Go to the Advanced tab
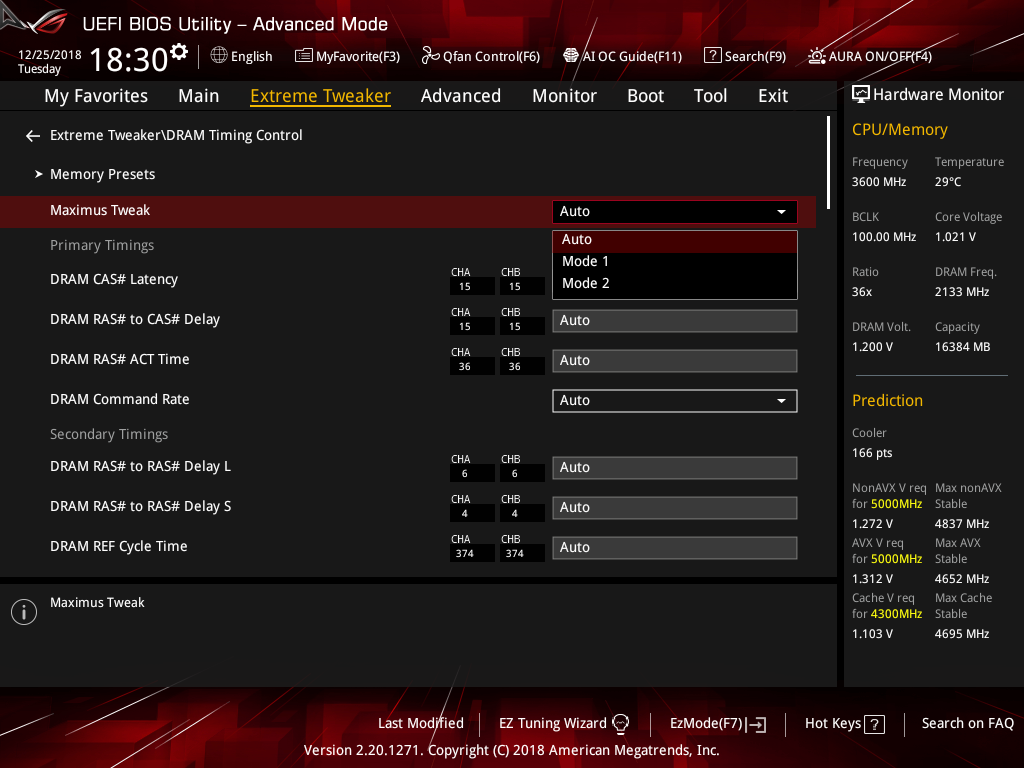 coord(460,96)
